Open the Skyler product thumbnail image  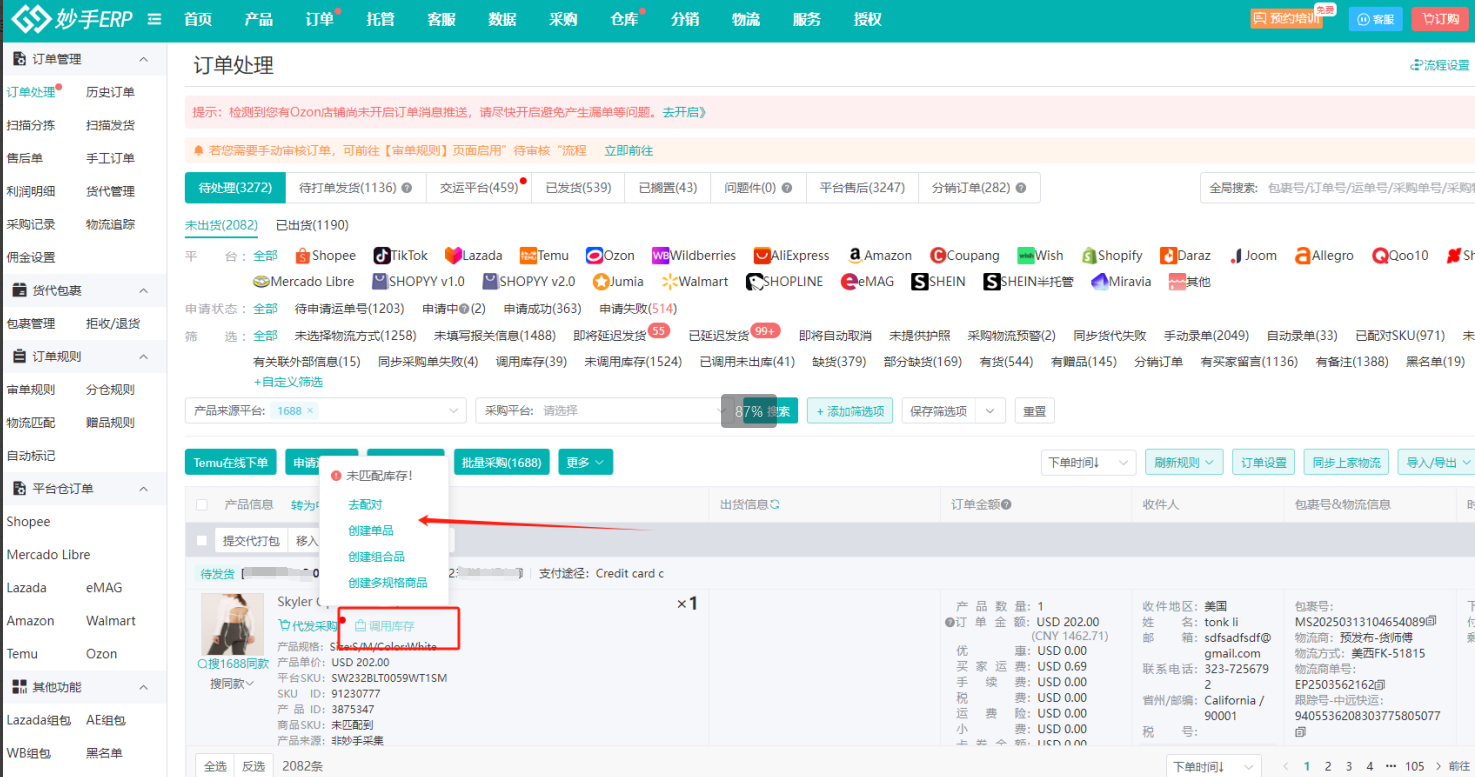pyautogui.click(x=232, y=624)
